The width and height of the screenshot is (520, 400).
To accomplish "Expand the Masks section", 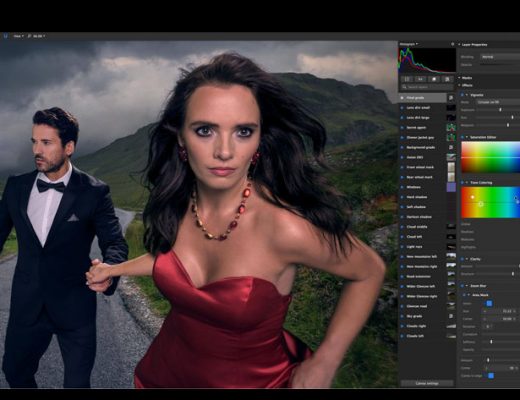I will [x=460, y=78].
